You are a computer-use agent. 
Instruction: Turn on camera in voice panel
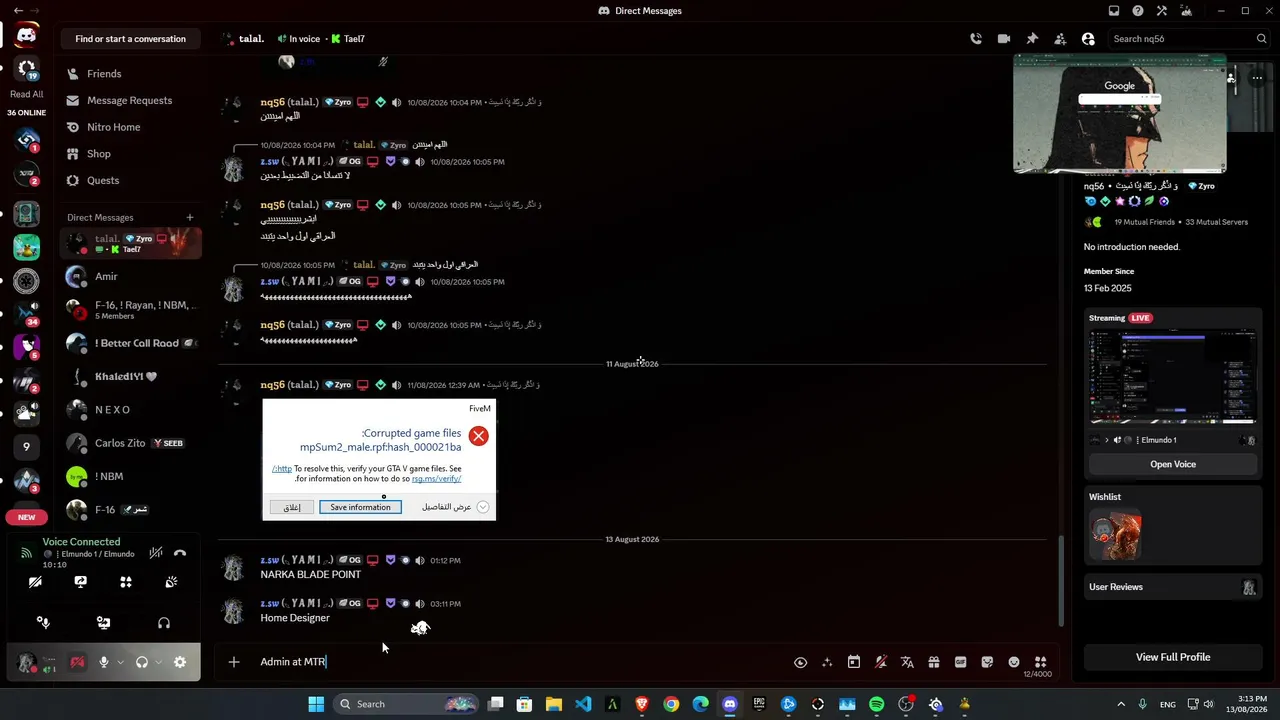pyautogui.click(x=35, y=582)
